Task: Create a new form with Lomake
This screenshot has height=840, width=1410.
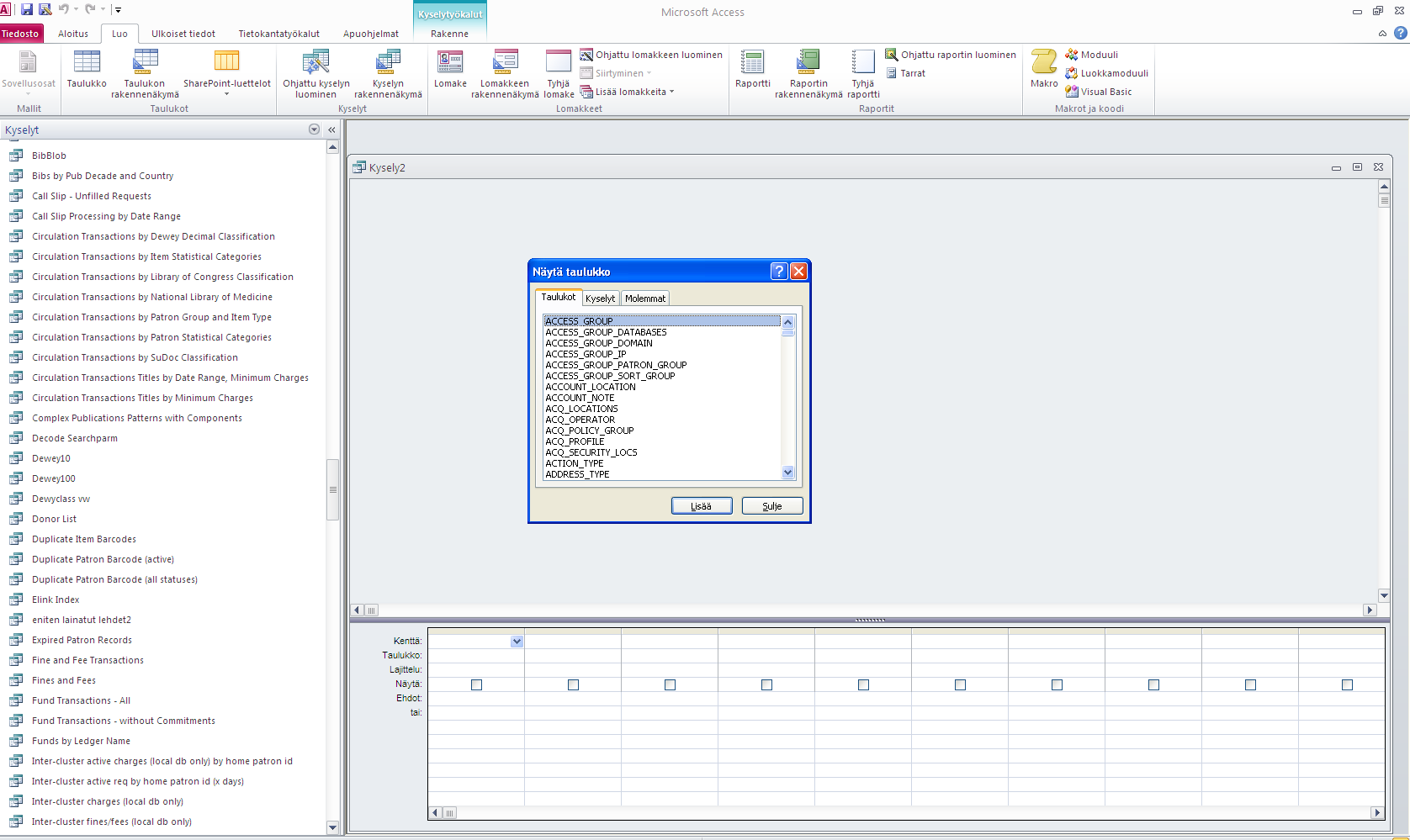Action: [450, 69]
